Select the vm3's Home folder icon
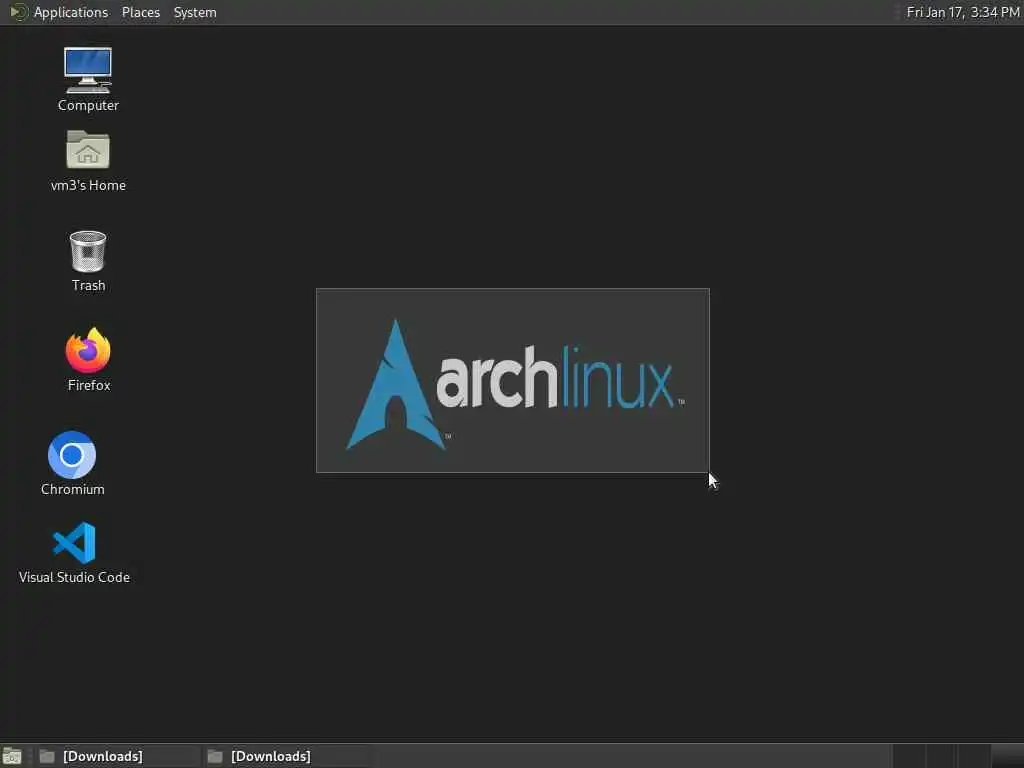Viewport: 1024px width, 768px height. point(88,150)
